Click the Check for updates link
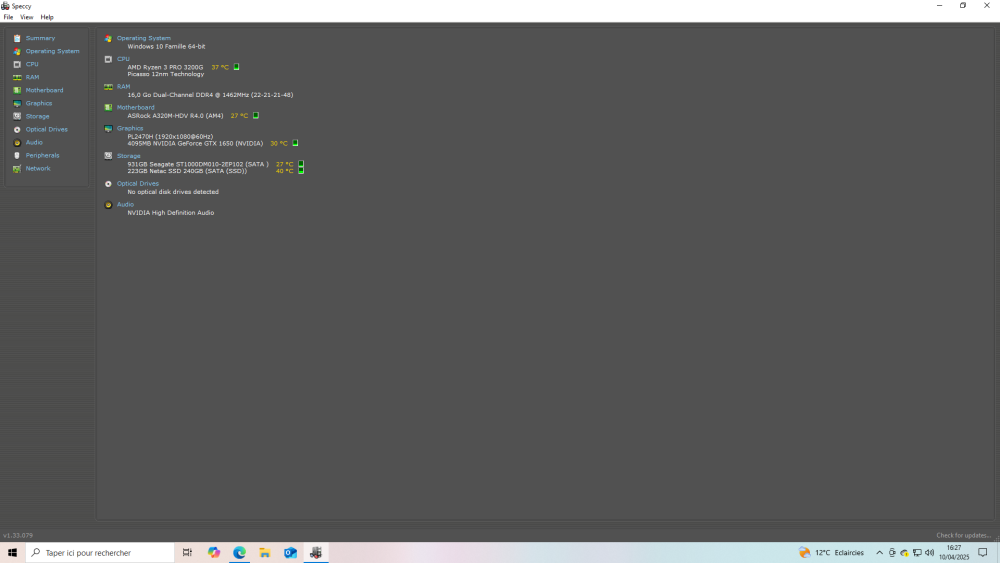This screenshot has height=563, width=1000. tap(963, 535)
